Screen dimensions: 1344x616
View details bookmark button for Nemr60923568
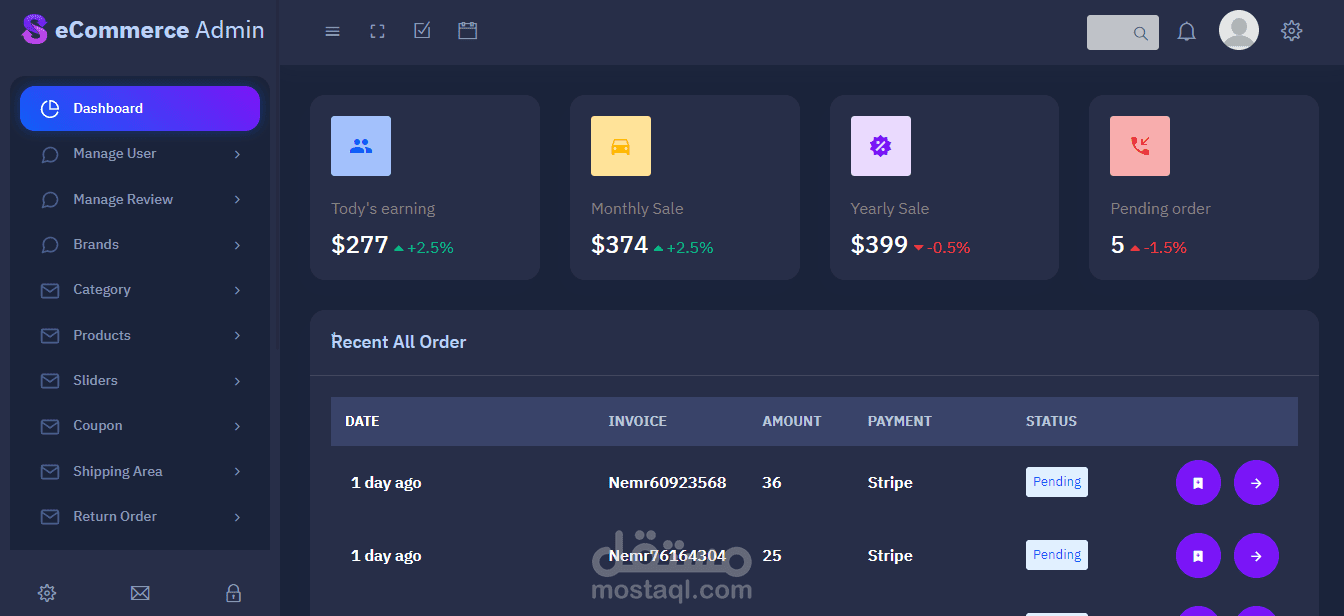(1198, 483)
